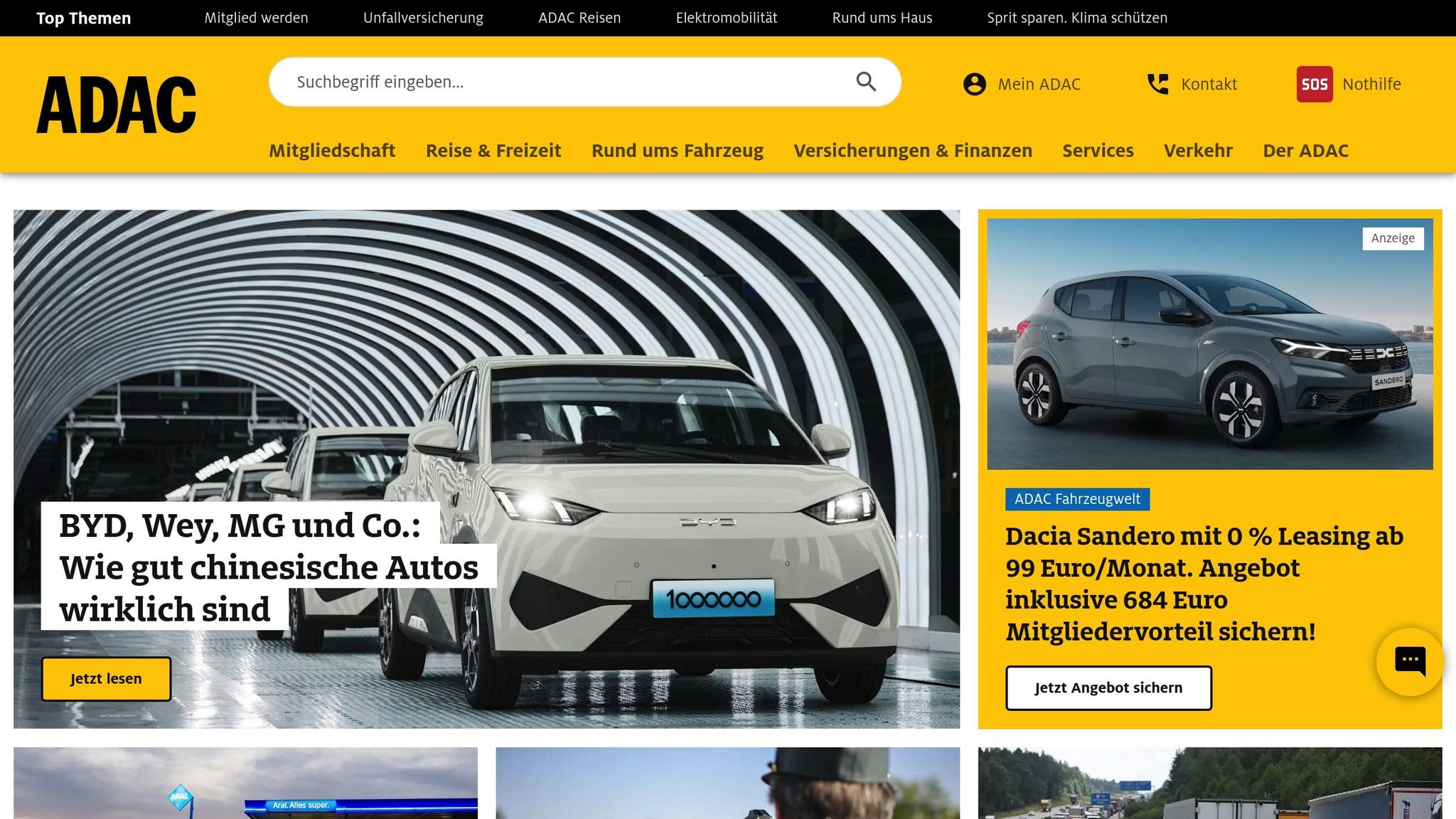Open the Verkehr menu
1456x819 pixels.
click(1198, 151)
